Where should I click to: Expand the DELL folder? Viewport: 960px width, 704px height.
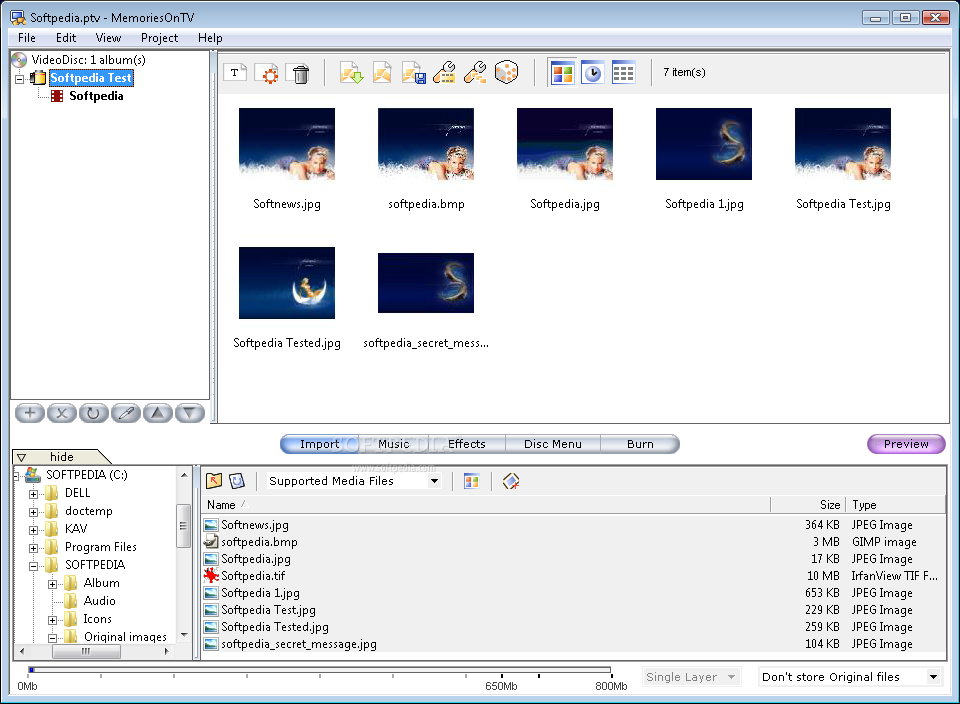click(34, 494)
